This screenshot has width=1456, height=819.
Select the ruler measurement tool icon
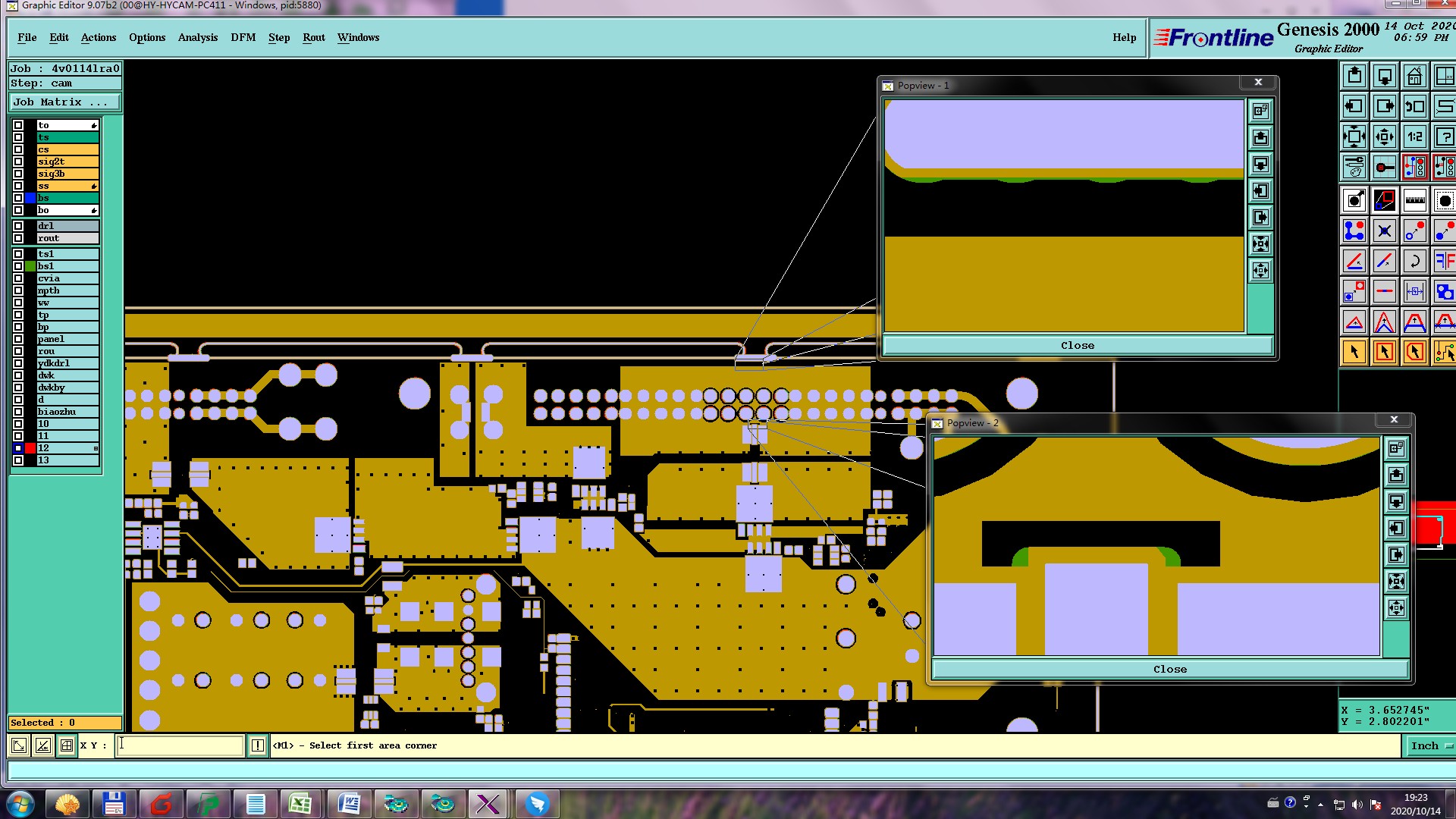pos(1414,201)
